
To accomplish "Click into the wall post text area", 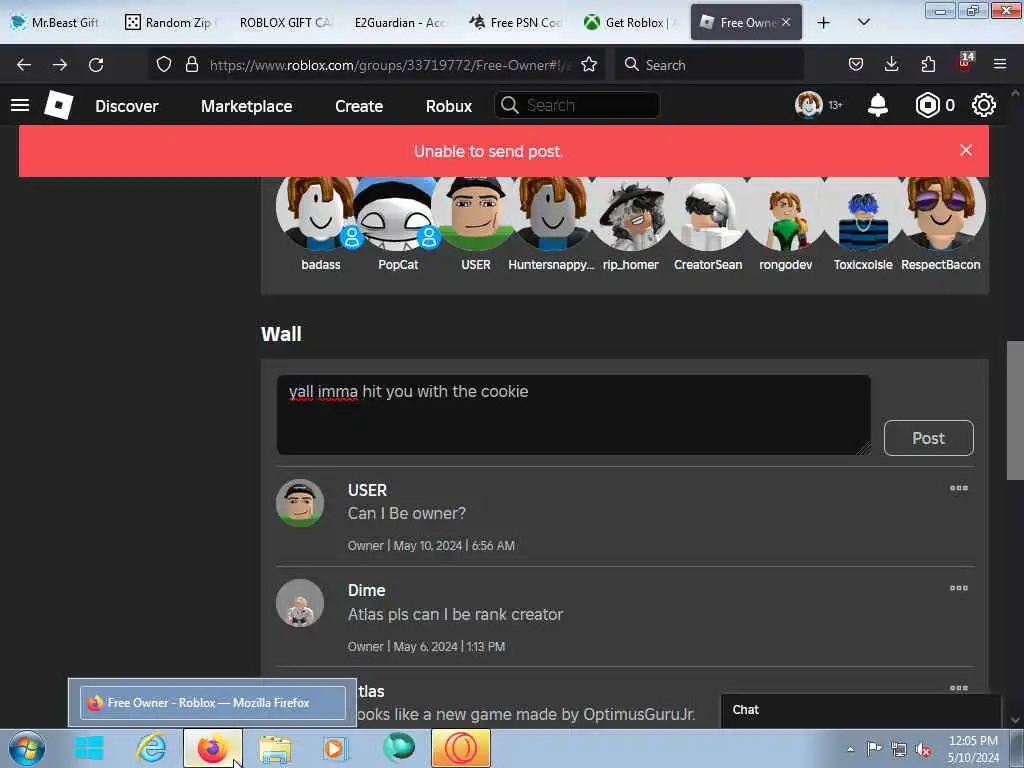I will coord(573,415).
